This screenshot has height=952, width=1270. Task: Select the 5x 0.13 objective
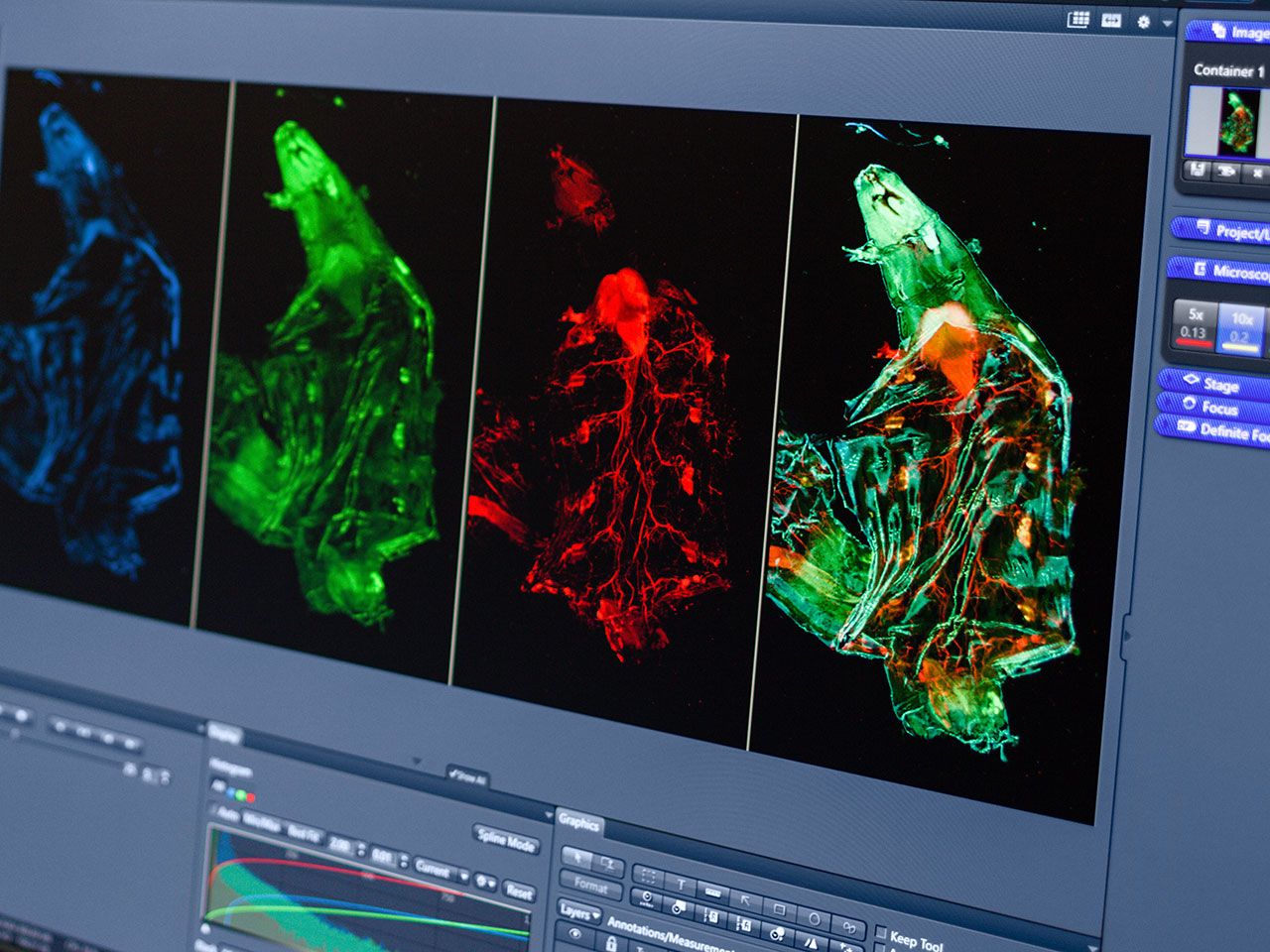(1194, 325)
